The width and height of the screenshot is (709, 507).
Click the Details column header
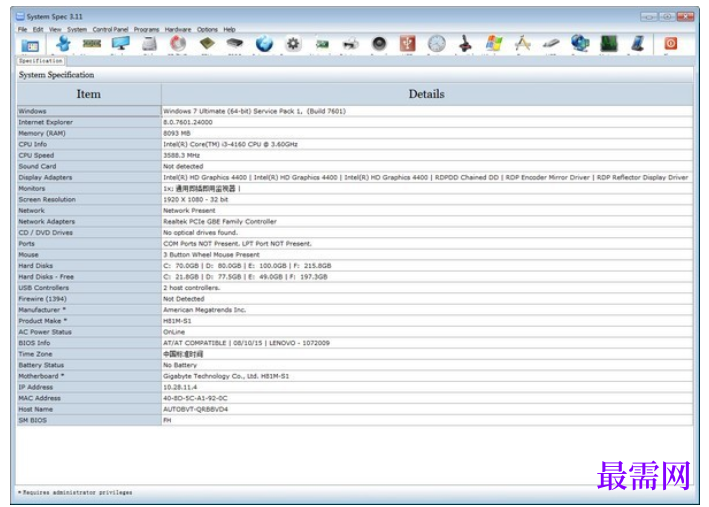(x=426, y=94)
